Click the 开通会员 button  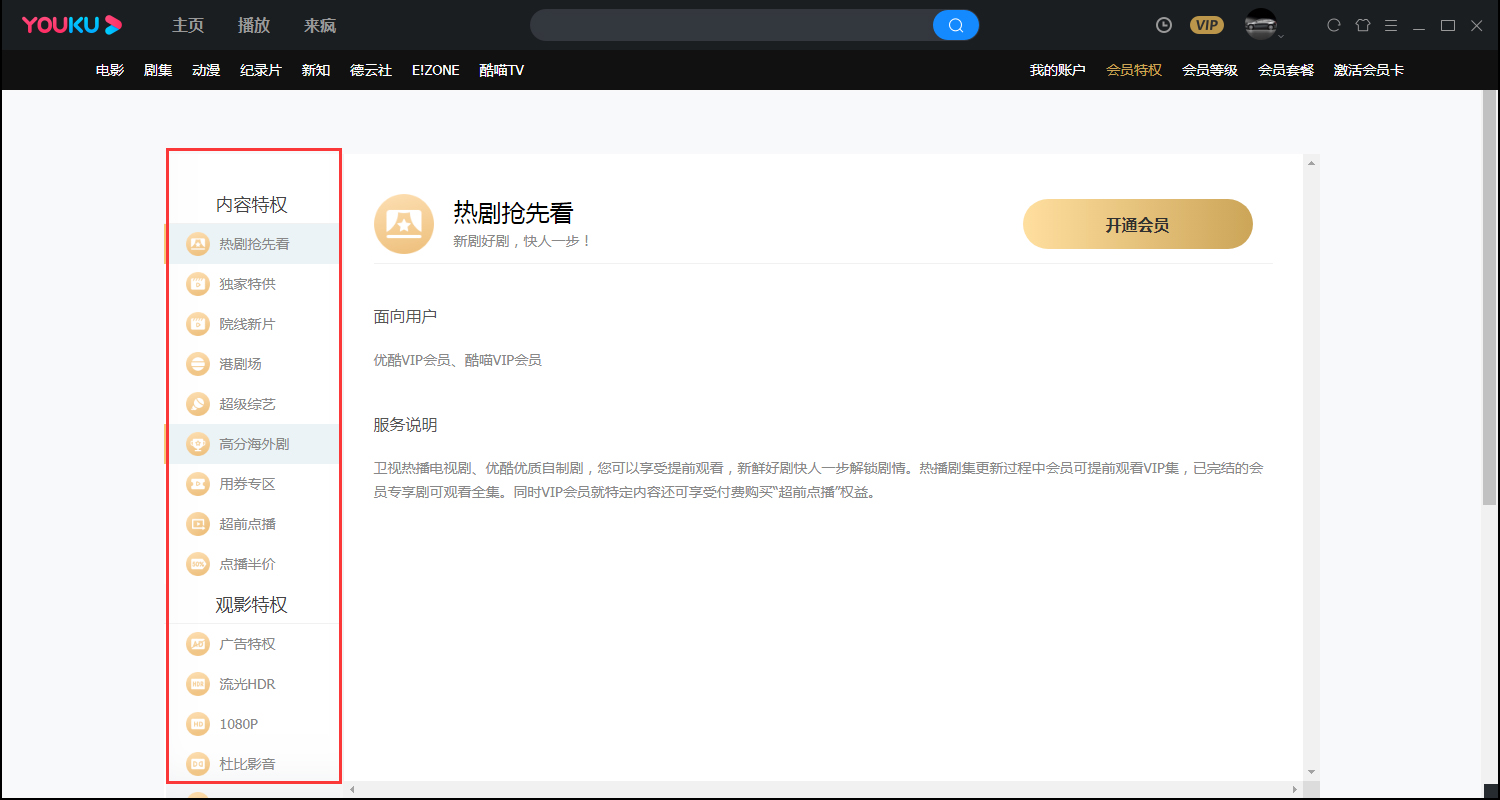(1137, 223)
